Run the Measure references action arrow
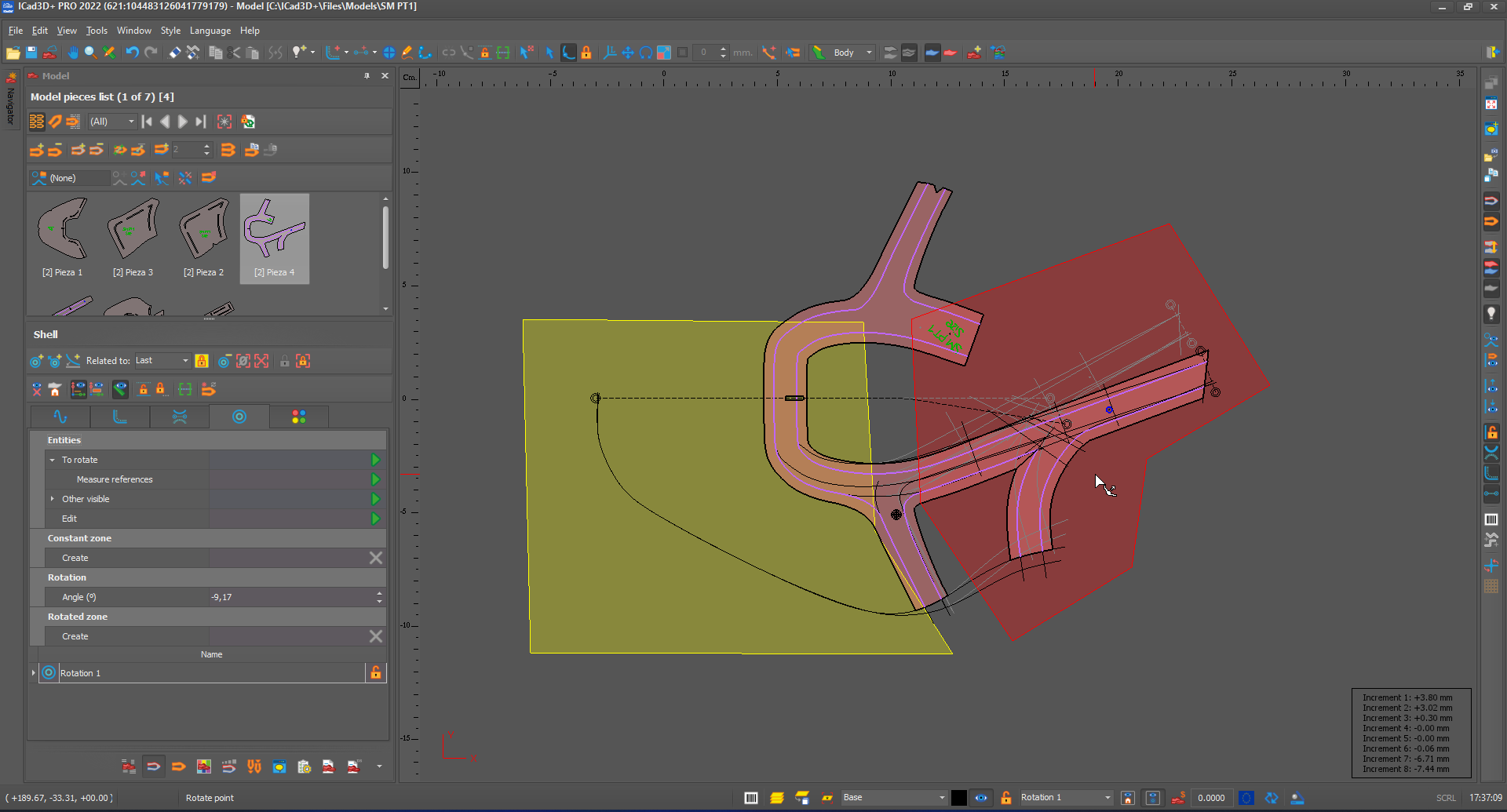Image resolution: width=1507 pixels, height=812 pixels. click(375, 479)
